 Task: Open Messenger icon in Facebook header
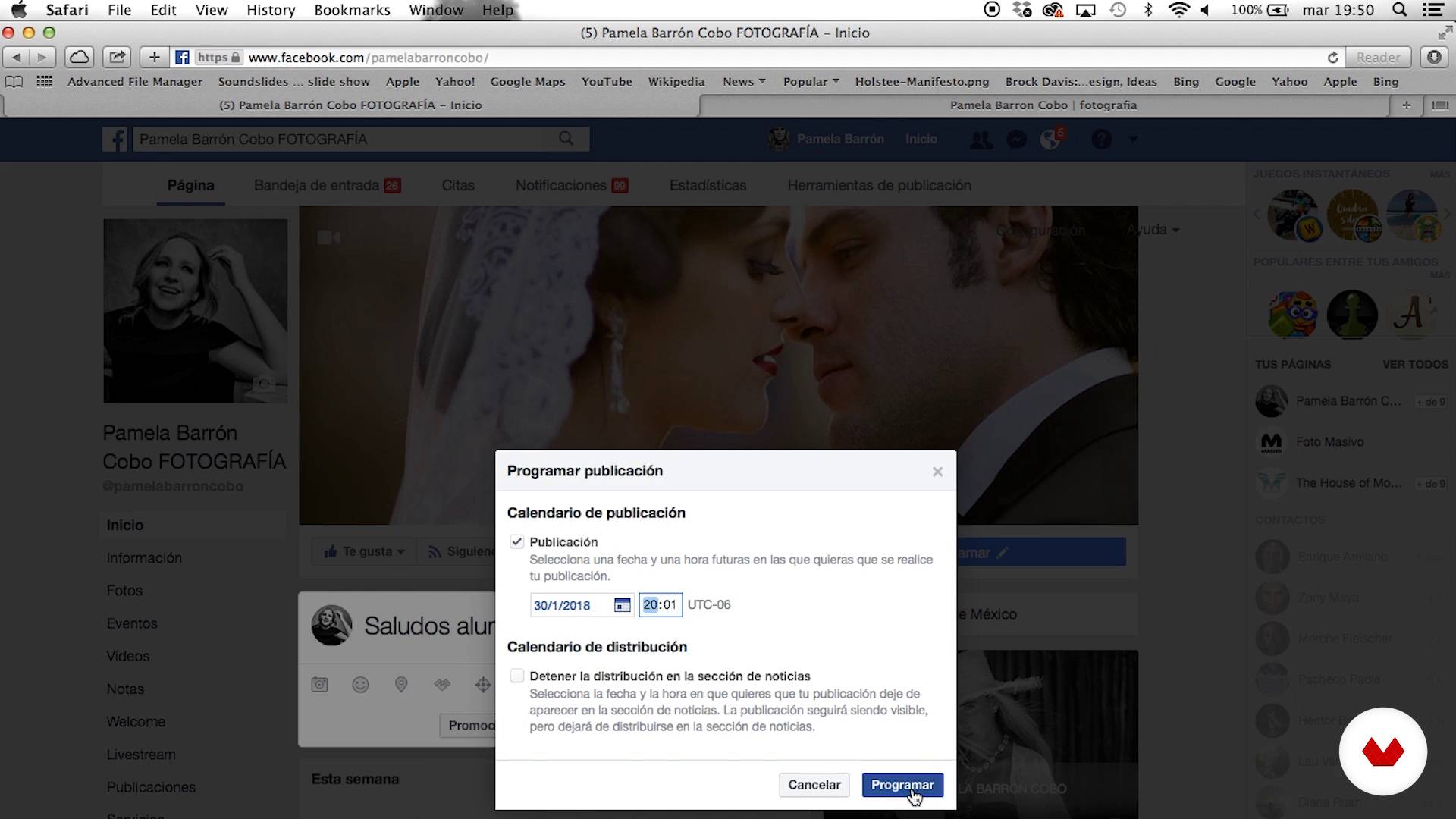click(x=1016, y=140)
